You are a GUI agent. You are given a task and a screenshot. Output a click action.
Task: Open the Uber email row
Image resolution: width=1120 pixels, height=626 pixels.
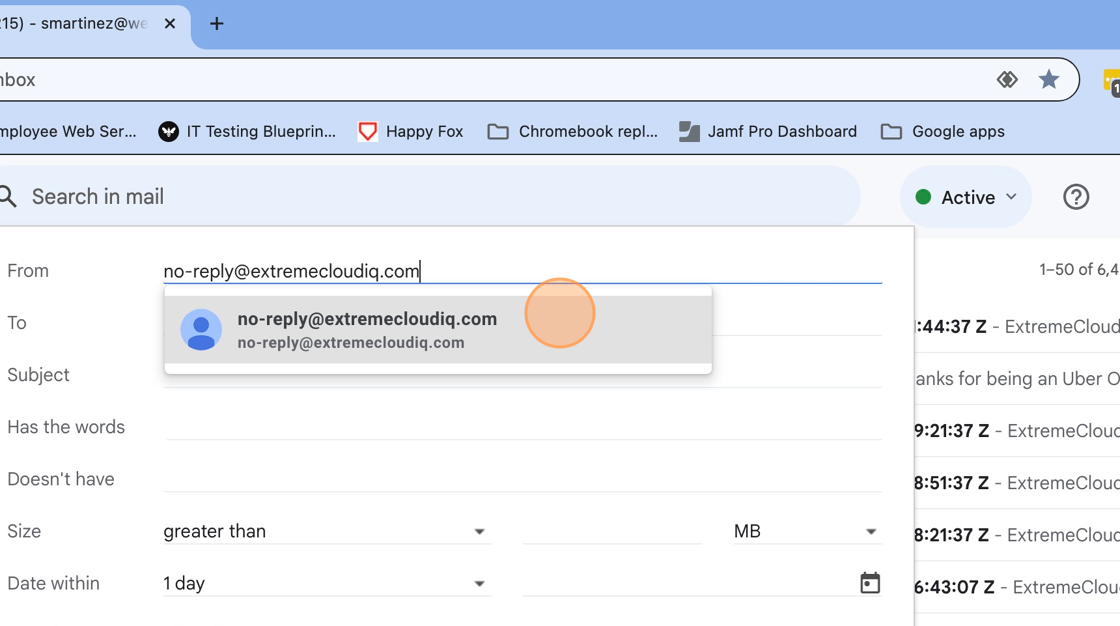point(1017,379)
